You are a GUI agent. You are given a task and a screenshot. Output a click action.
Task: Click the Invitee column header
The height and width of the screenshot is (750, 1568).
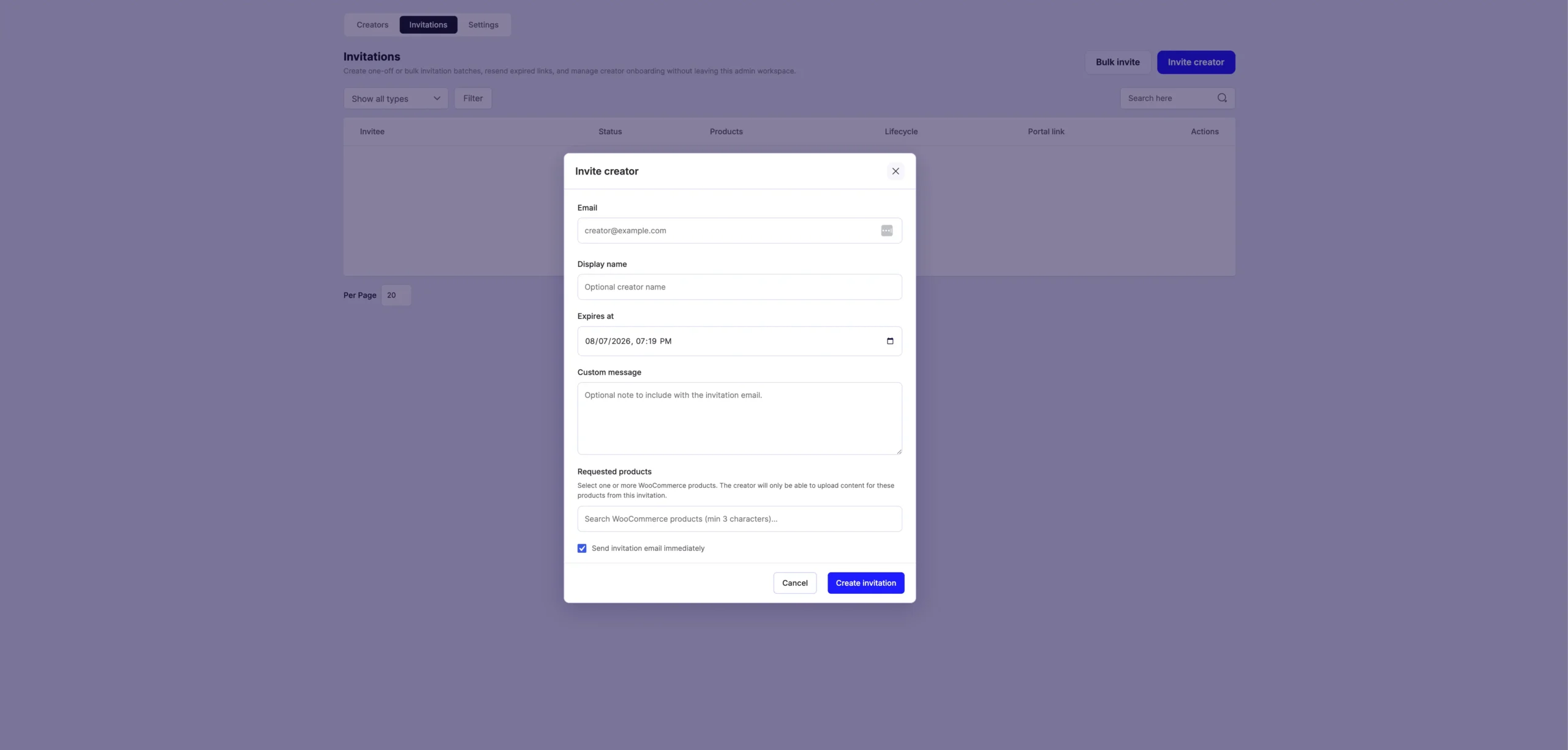pos(372,132)
